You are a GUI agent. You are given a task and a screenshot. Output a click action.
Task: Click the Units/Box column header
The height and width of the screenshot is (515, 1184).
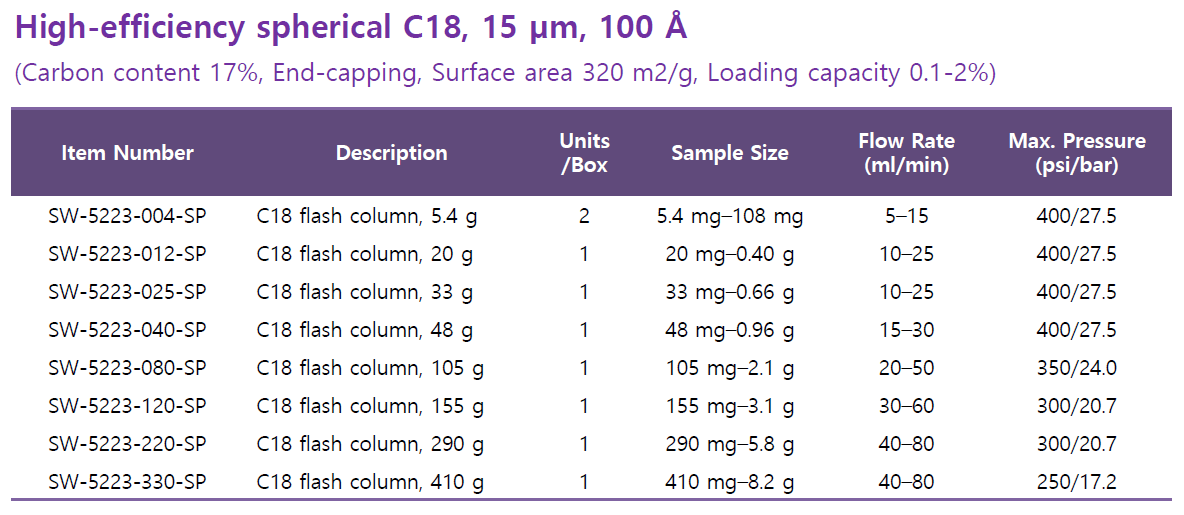(584, 153)
